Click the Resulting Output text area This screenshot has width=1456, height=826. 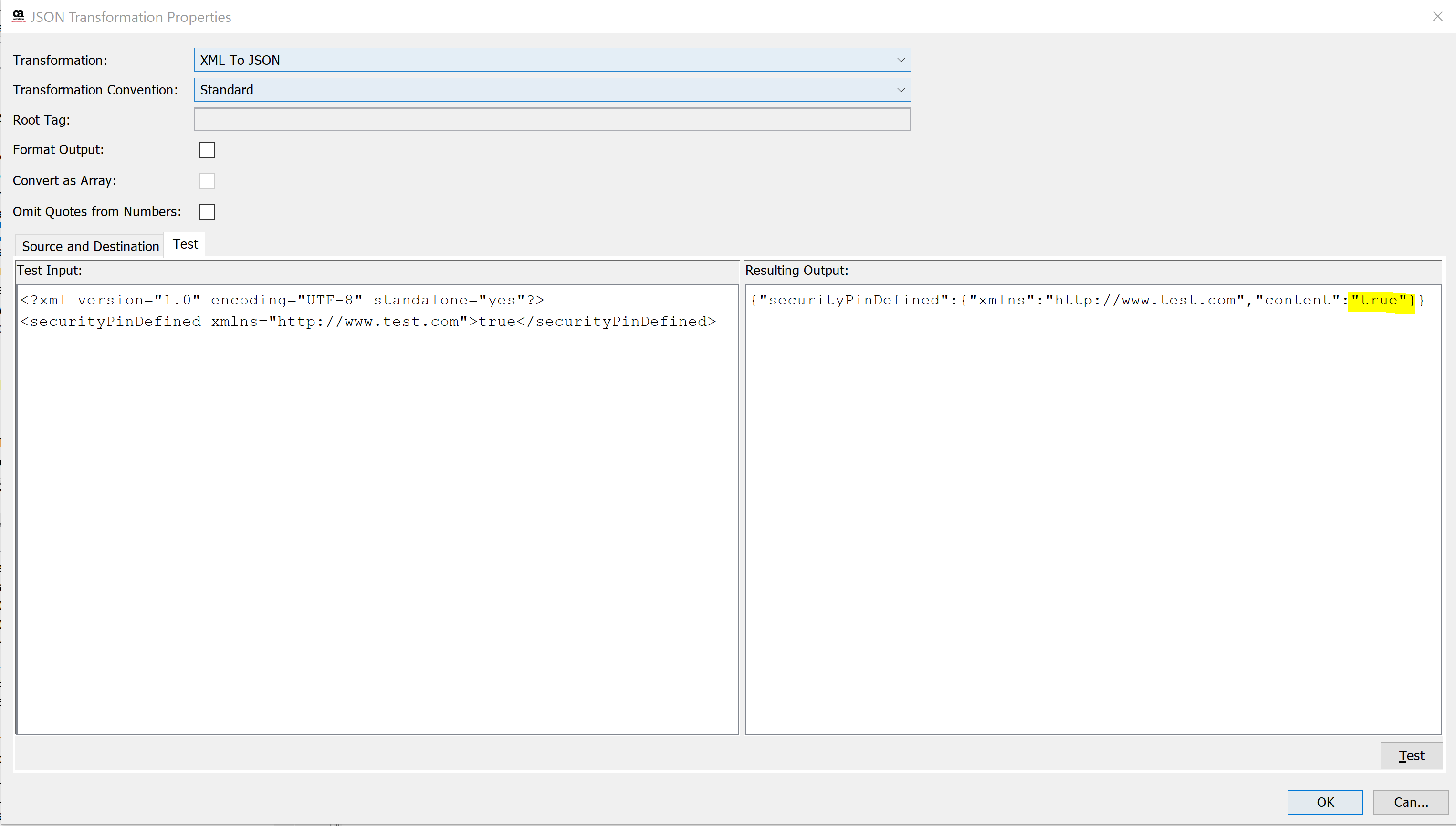tap(1092, 511)
